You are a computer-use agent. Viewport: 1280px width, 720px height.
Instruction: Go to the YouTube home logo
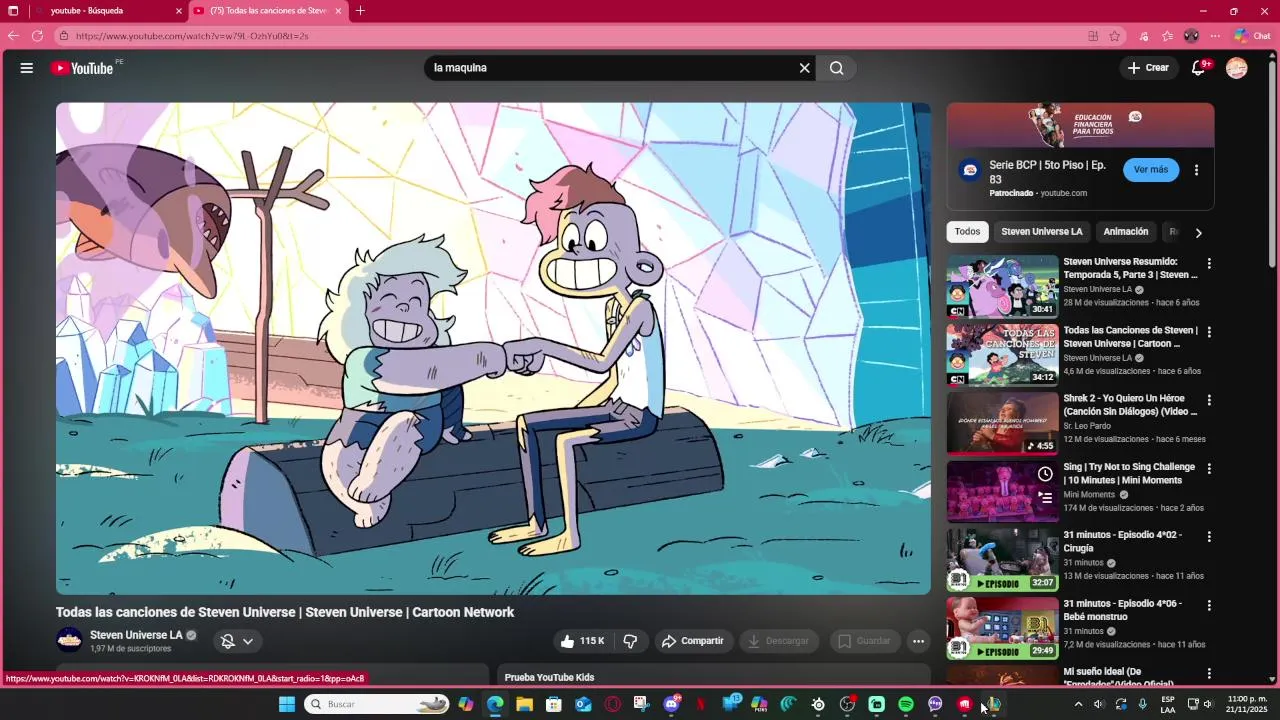pos(82,68)
